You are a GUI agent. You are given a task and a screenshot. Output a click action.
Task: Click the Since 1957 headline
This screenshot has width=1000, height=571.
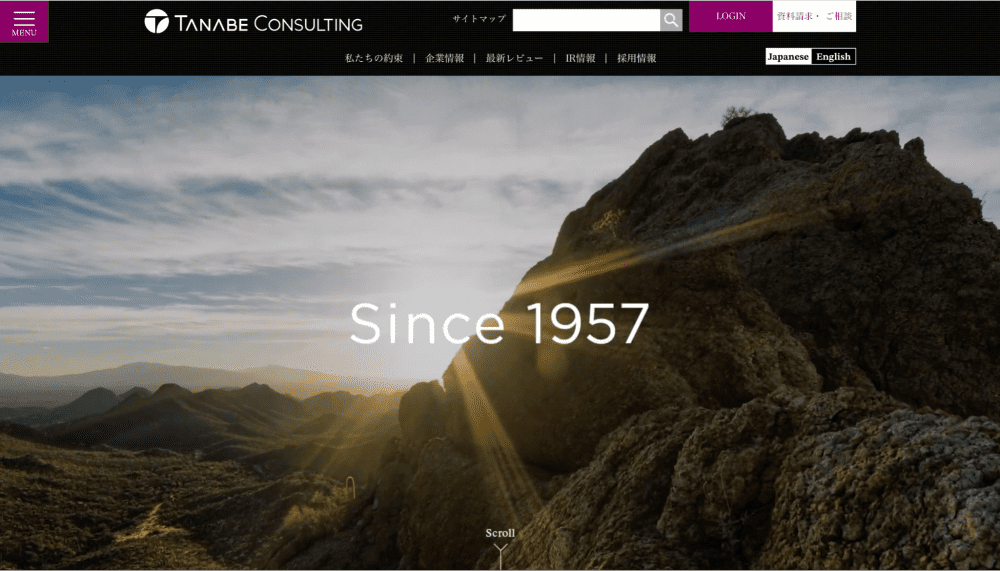click(499, 323)
